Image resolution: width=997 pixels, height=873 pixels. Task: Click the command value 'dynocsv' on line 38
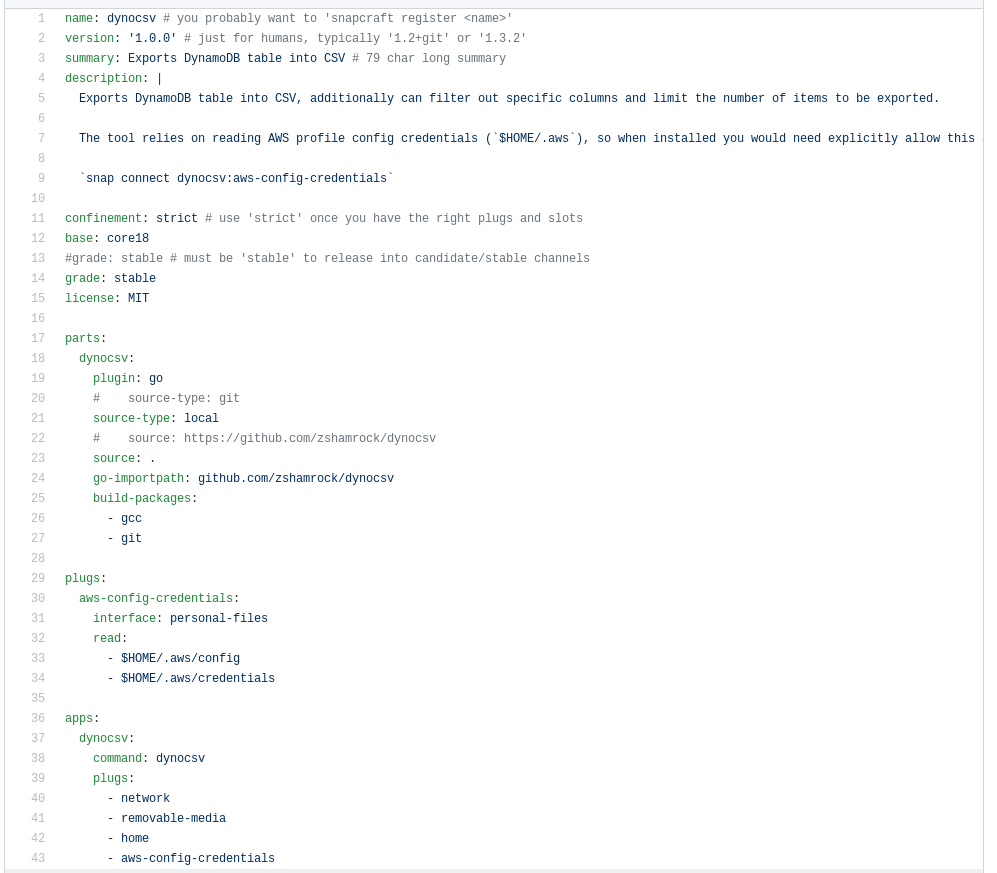pos(180,758)
